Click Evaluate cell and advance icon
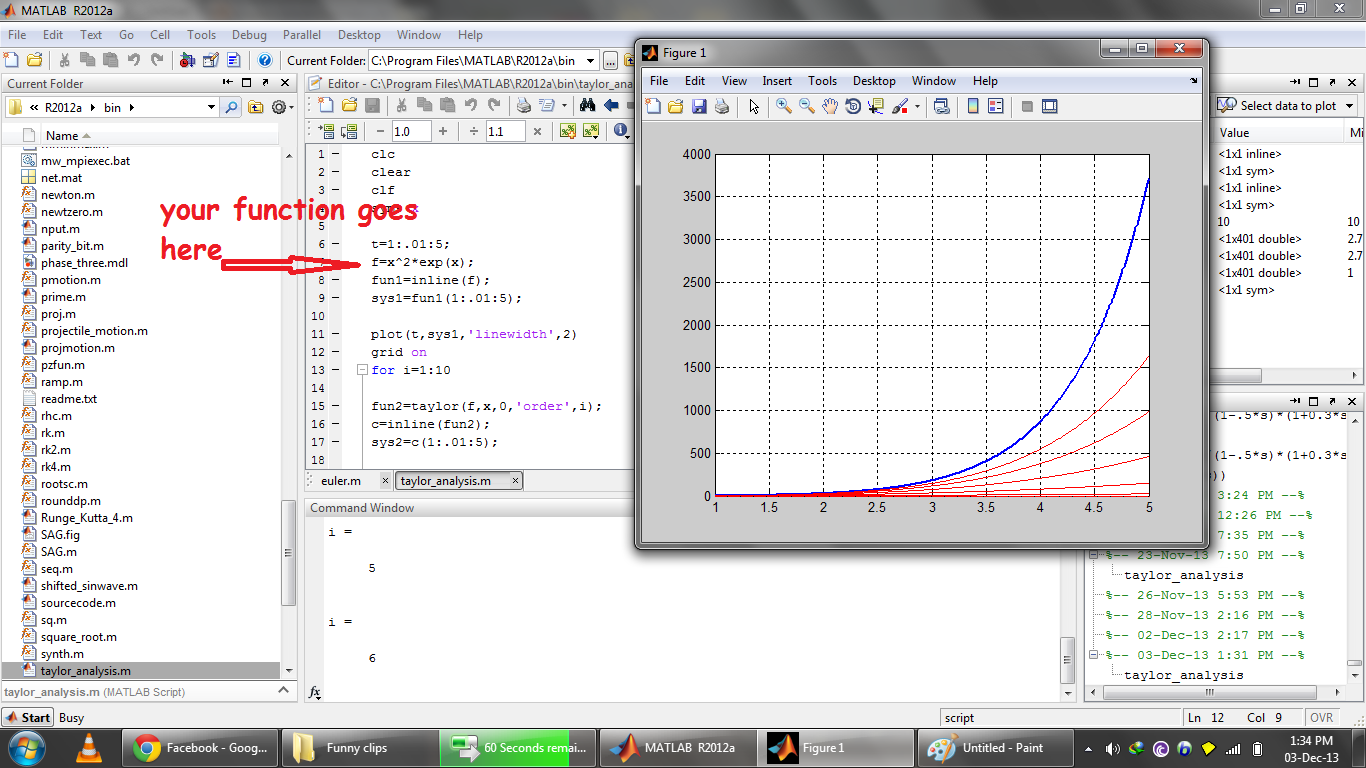 (x=349, y=131)
